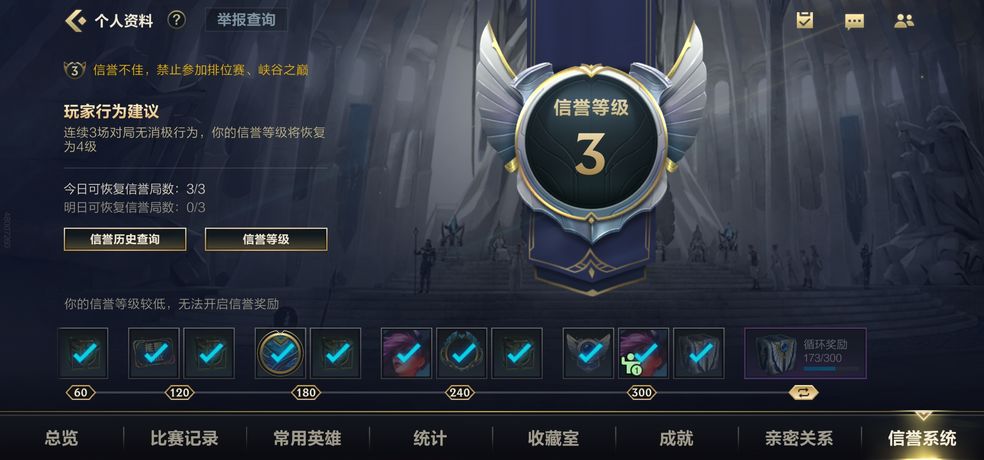Open the chat messages icon
Viewport: 984px width, 460px height.
pyautogui.click(x=854, y=21)
